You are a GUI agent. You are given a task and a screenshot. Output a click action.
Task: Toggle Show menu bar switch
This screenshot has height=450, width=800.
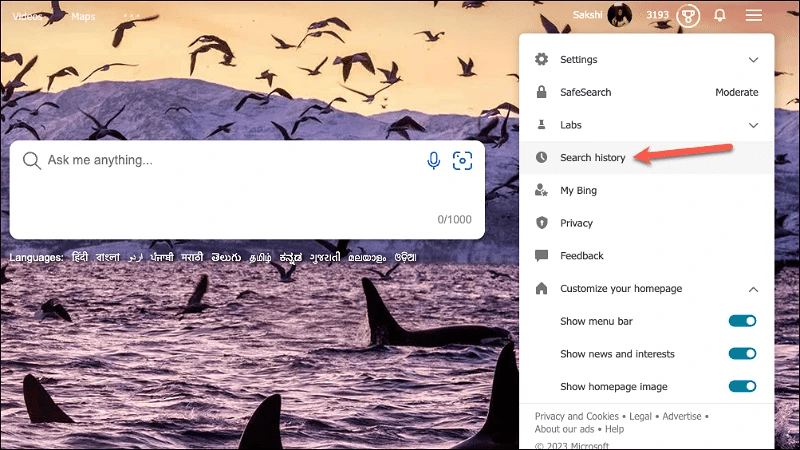click(x=742, y=321)
